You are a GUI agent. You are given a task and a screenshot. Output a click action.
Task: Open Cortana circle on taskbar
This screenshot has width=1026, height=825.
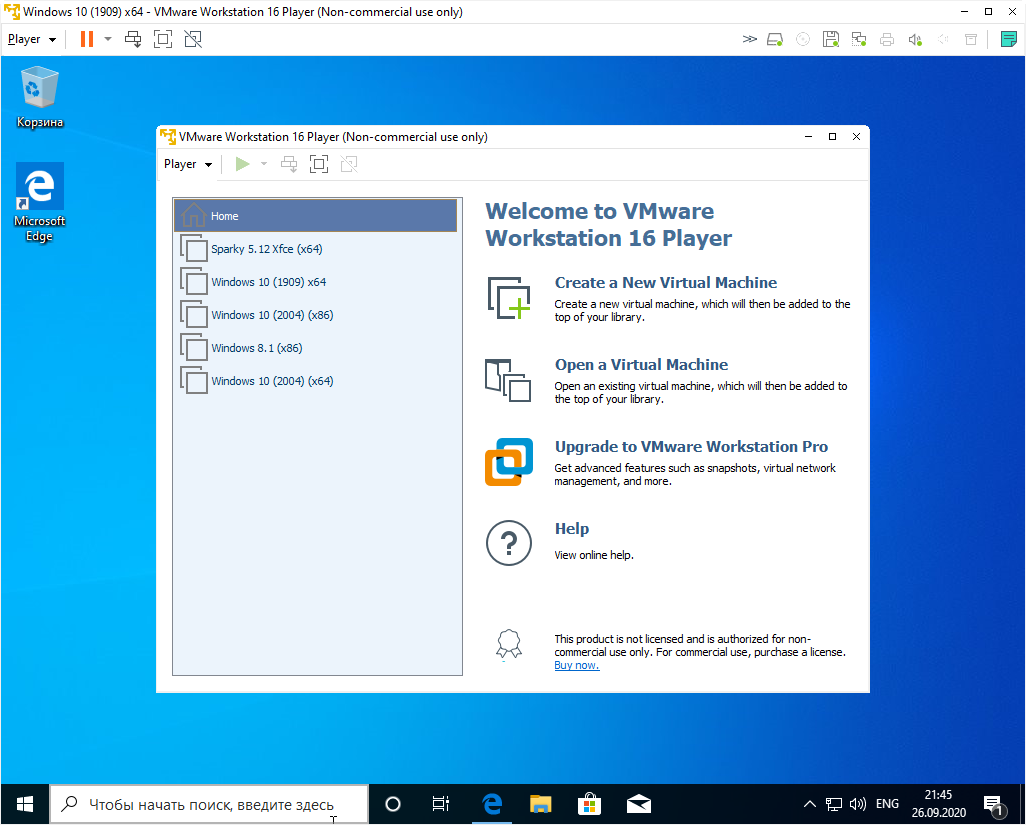pos(393,804)
